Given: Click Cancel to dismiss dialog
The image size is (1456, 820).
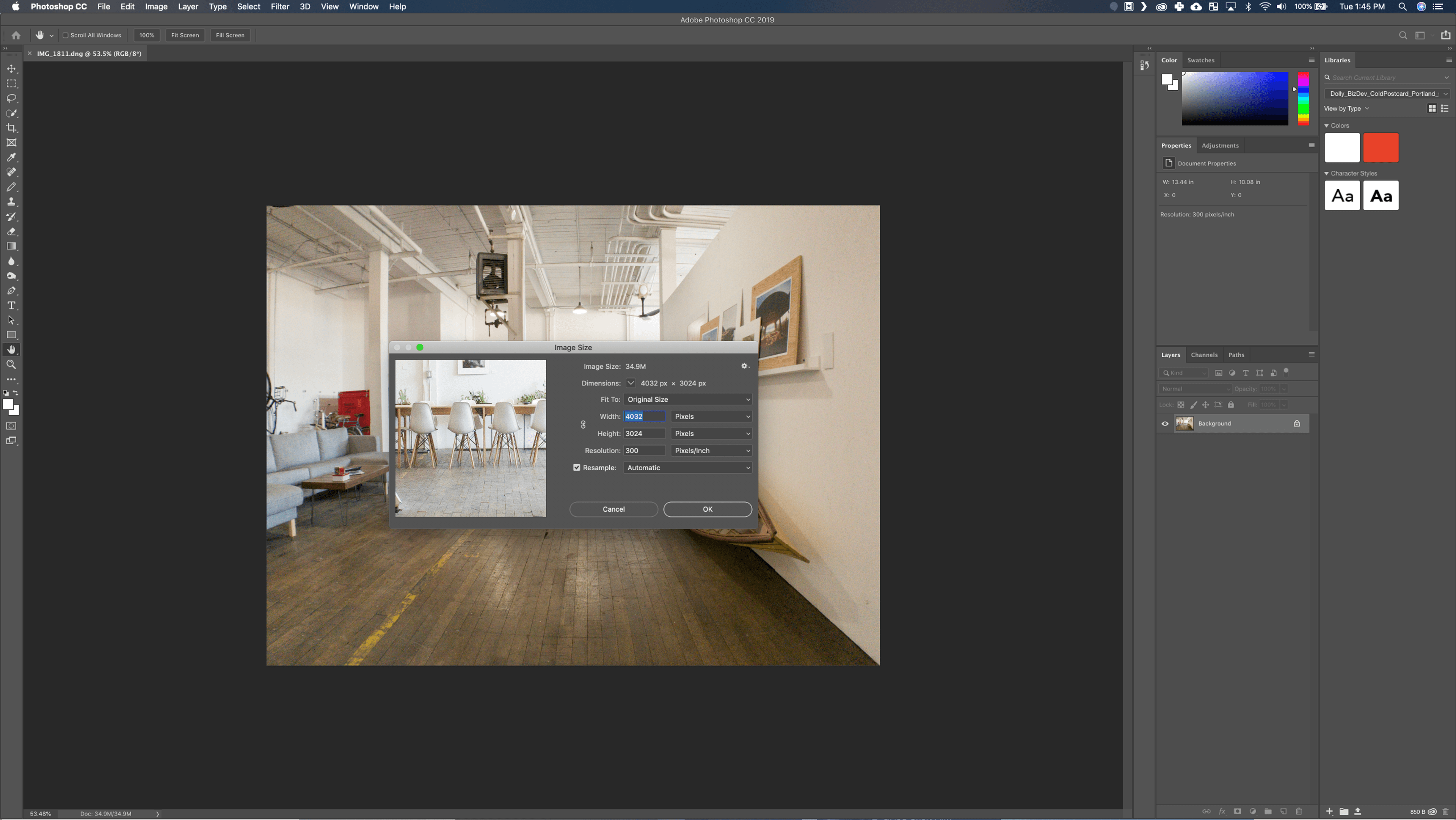Looking at the screenshot, I should [614, 509].
